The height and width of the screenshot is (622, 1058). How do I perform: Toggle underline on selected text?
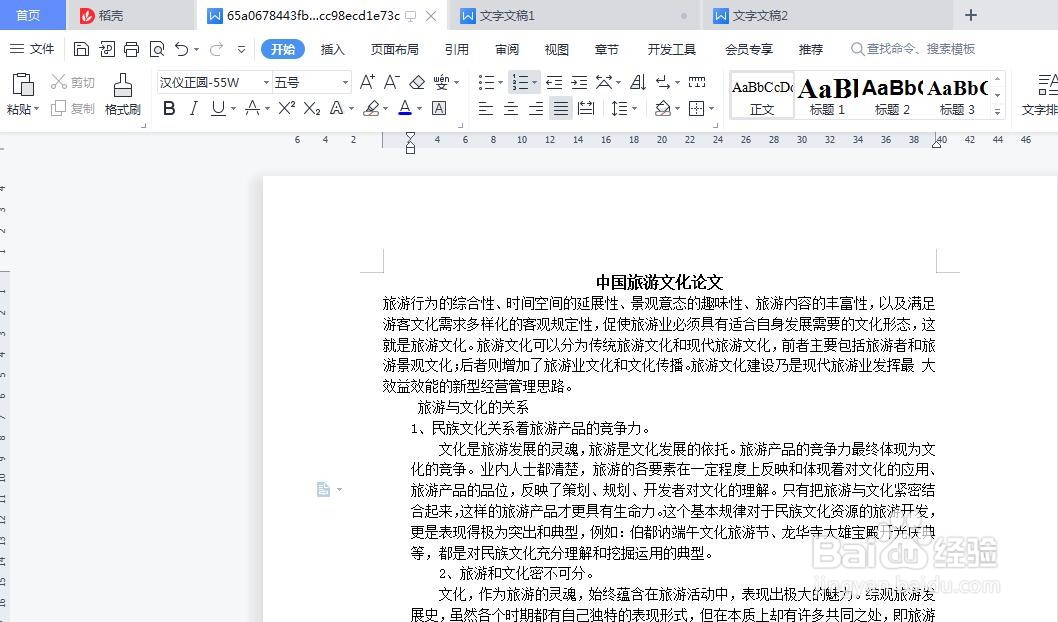pos(219,109)
